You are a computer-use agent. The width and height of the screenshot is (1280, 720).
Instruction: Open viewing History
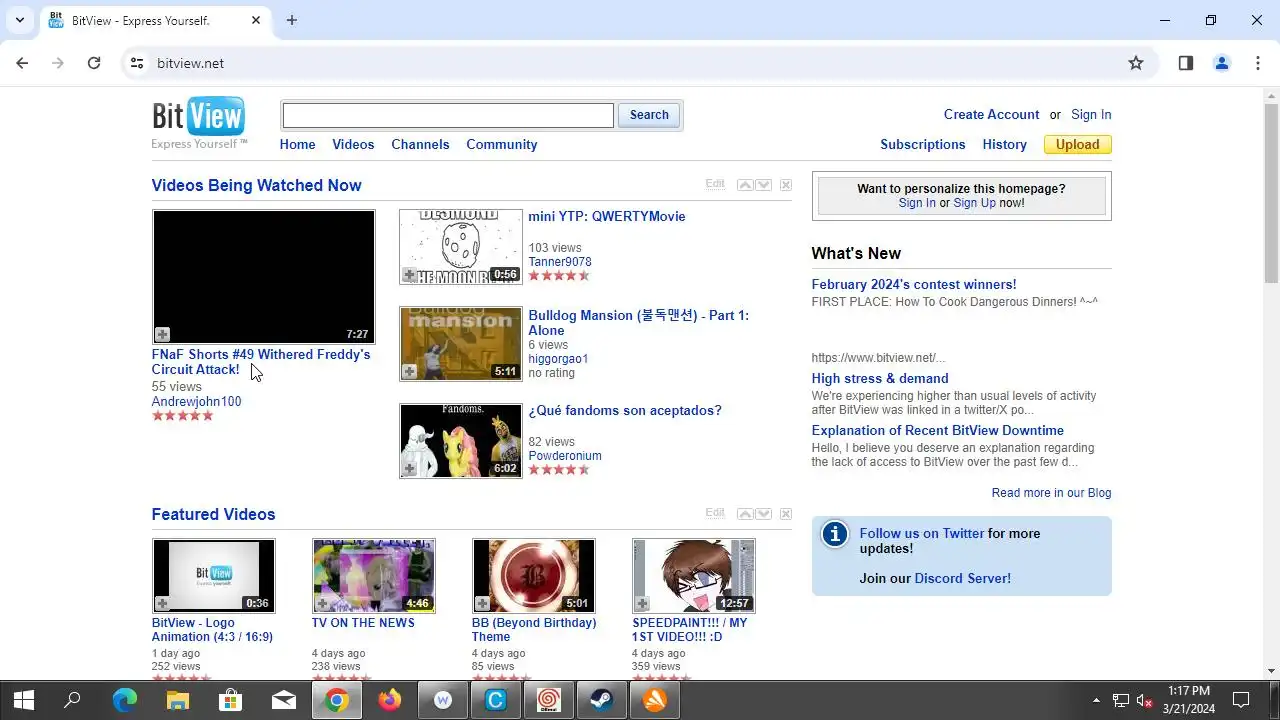[1004, 145]
